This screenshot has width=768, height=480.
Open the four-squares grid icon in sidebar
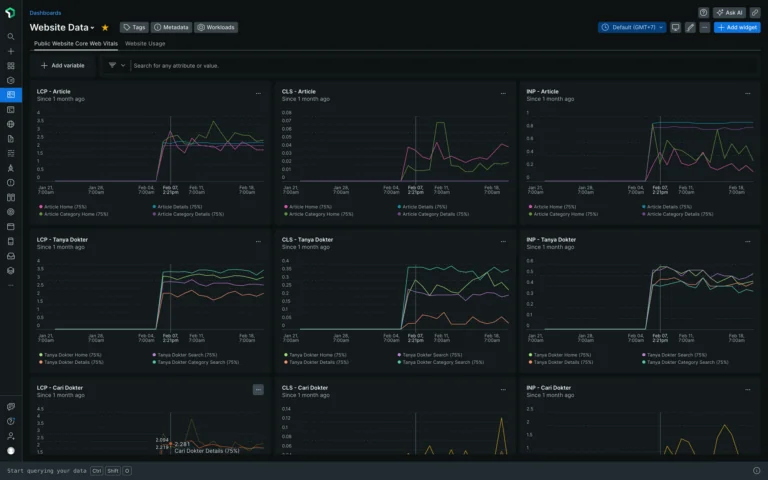[11, 66]
